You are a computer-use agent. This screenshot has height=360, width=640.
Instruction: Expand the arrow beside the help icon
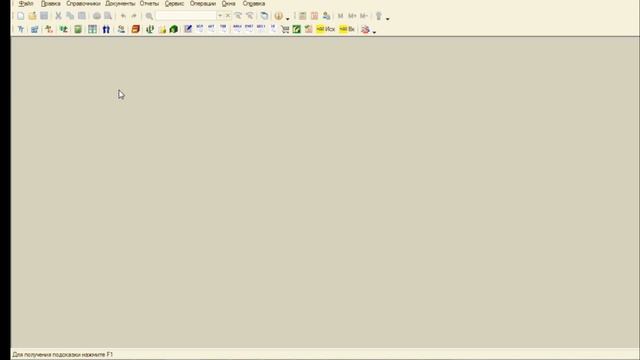288,18
